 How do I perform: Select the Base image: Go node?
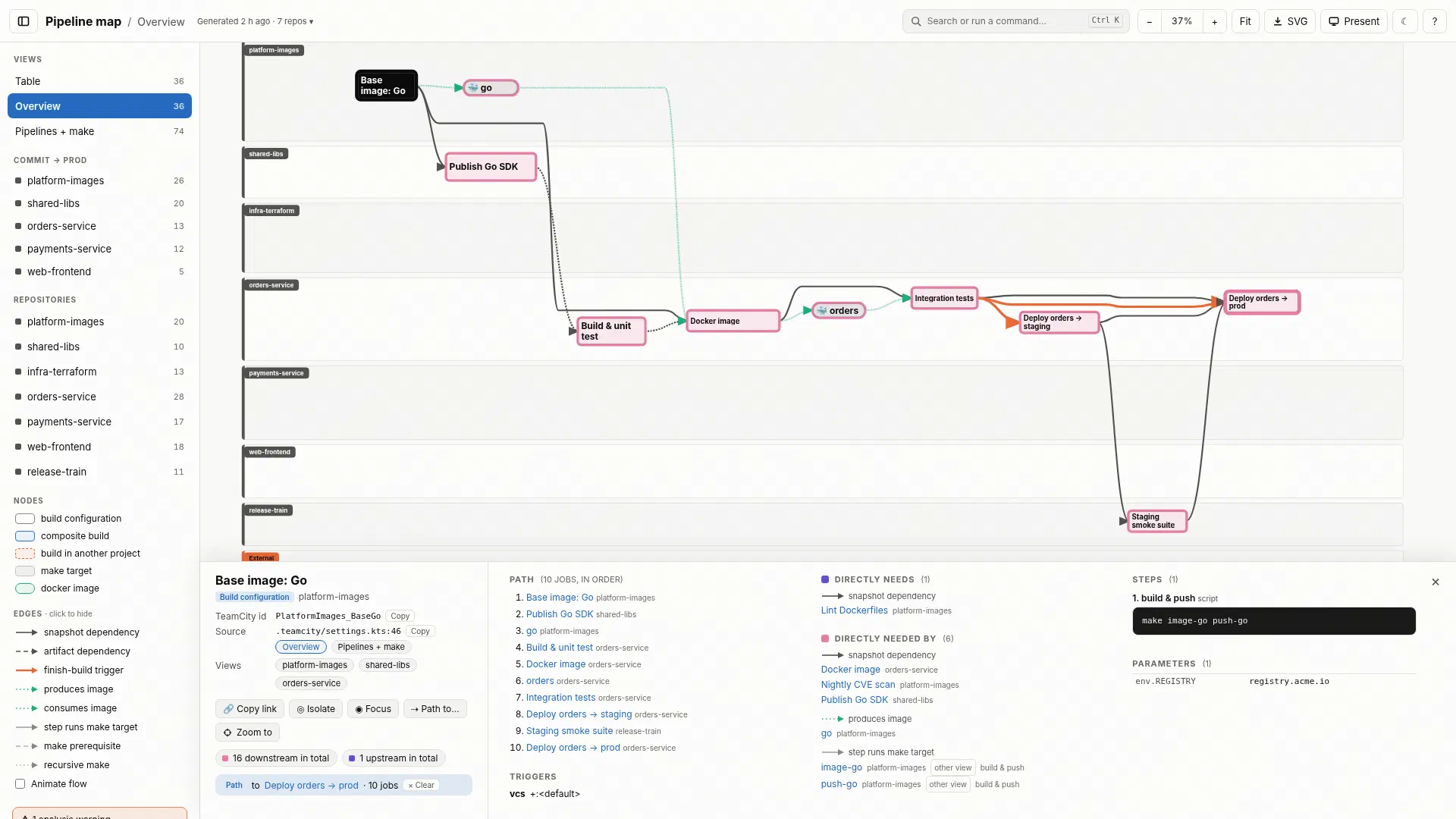click(x=386, y=86)
